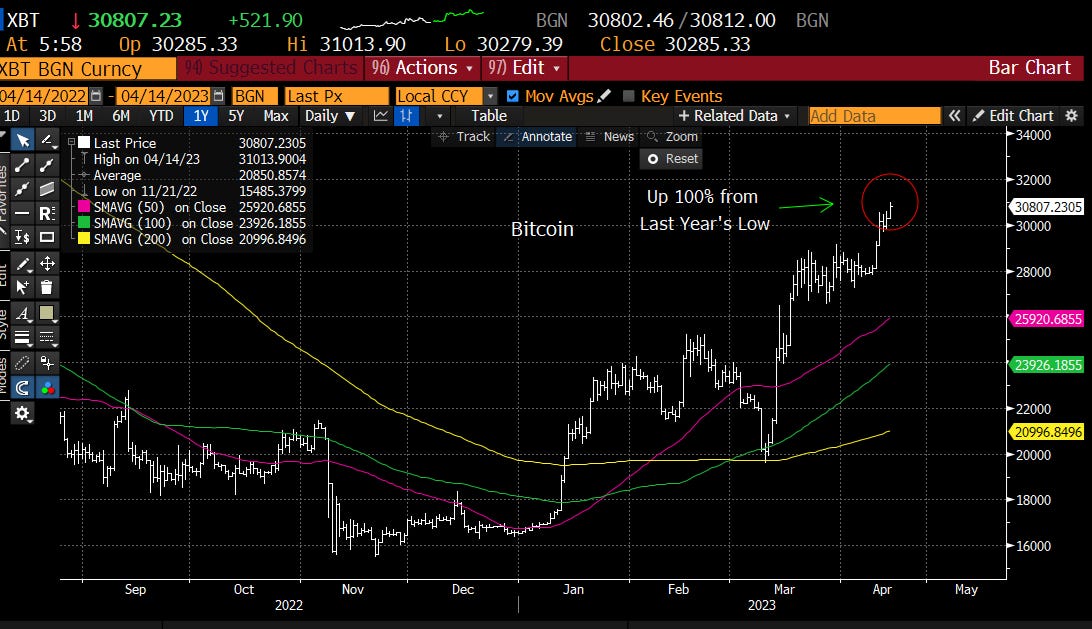This screenshot has width=1092, height=629.
Task: Expand chart type options arrow
Action: [439, 116]
